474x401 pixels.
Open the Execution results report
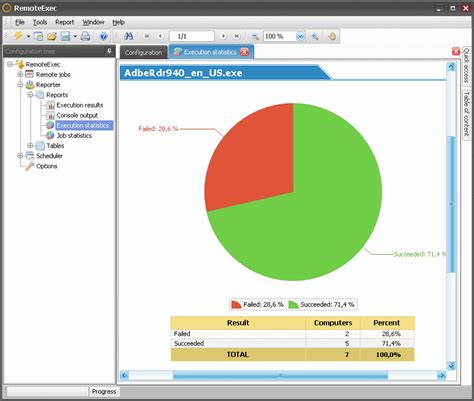coord(80,105)
